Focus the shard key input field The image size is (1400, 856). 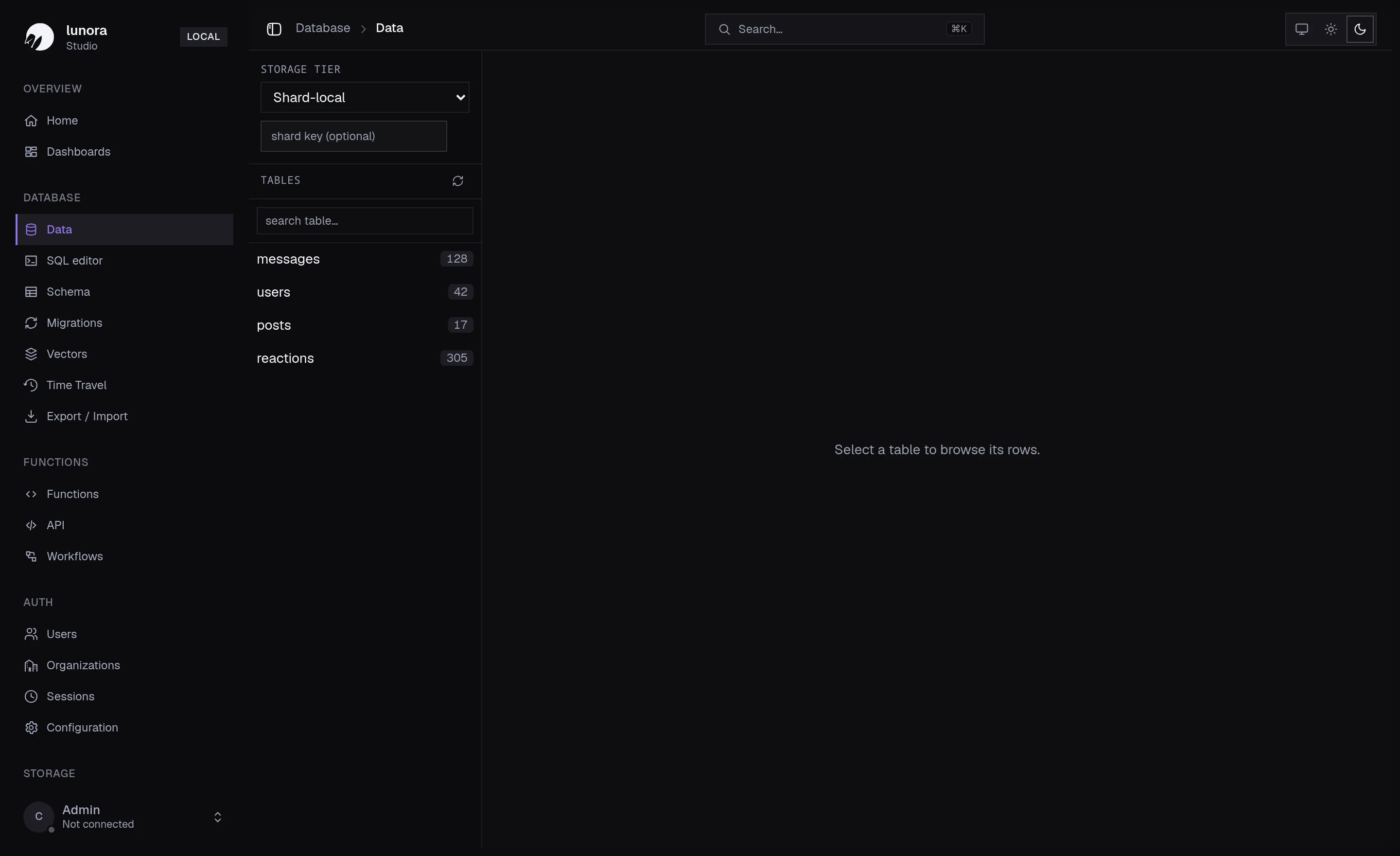353,136
